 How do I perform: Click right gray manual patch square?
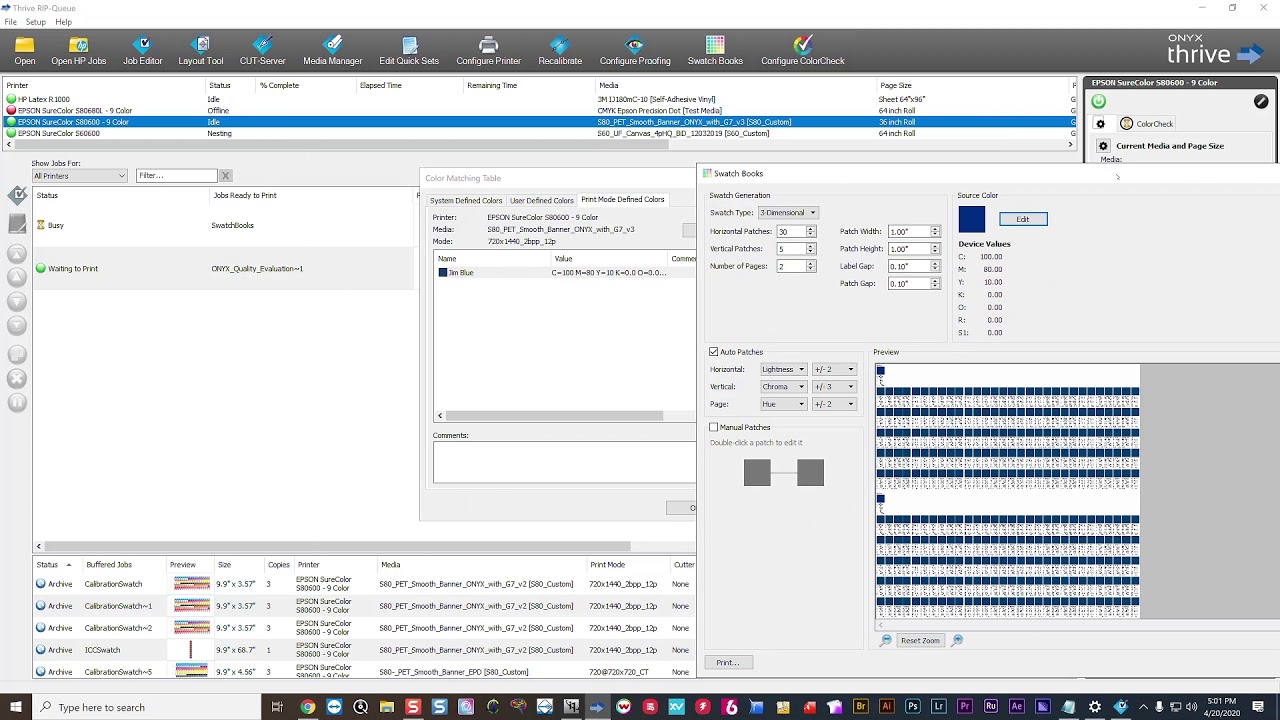[811, 472]
